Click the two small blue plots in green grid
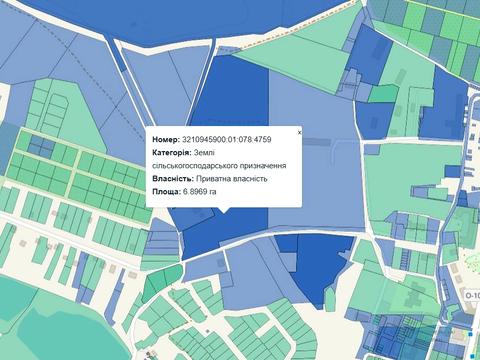 click(41, 146)
